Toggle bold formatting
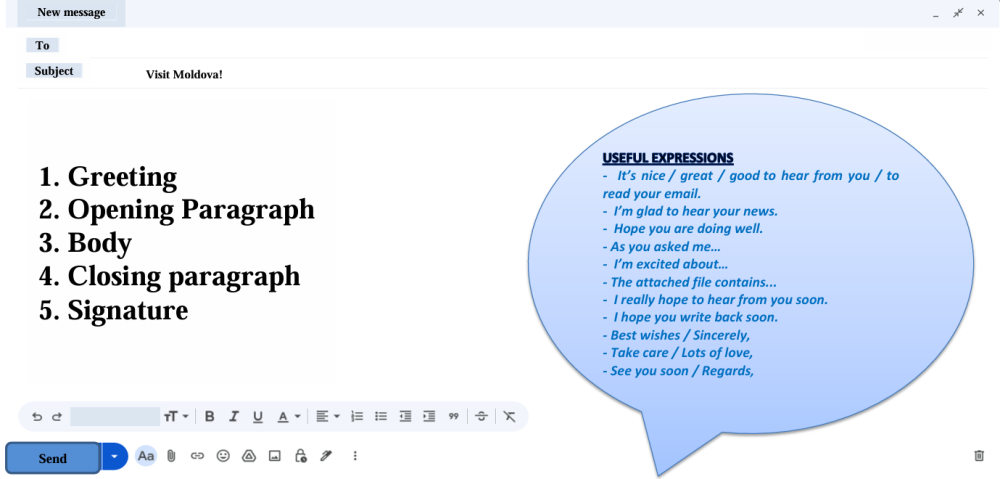Screen dimensions: 1000x479 click(209, 416)
